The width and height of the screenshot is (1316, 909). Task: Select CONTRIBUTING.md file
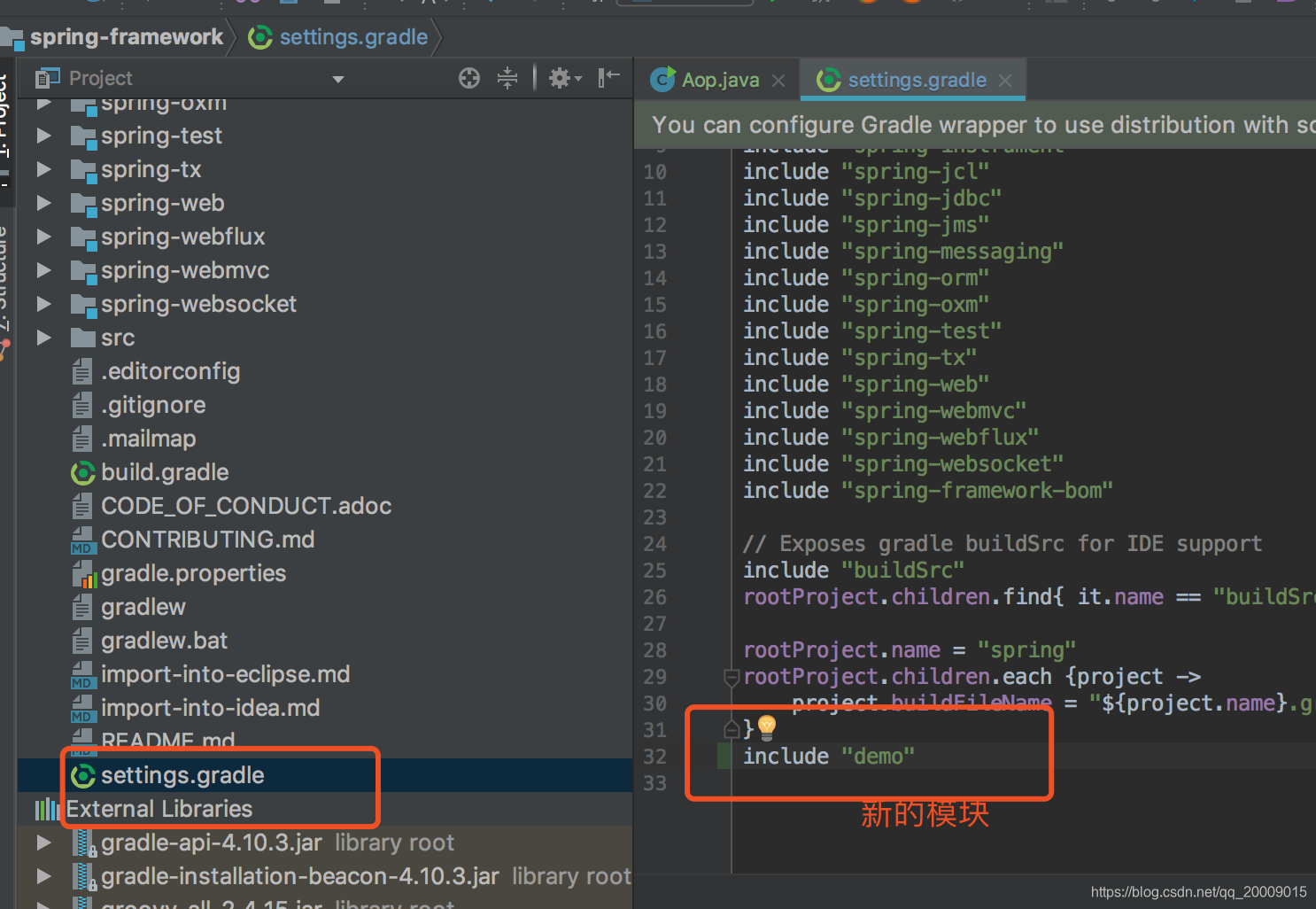tap(208, 540)
